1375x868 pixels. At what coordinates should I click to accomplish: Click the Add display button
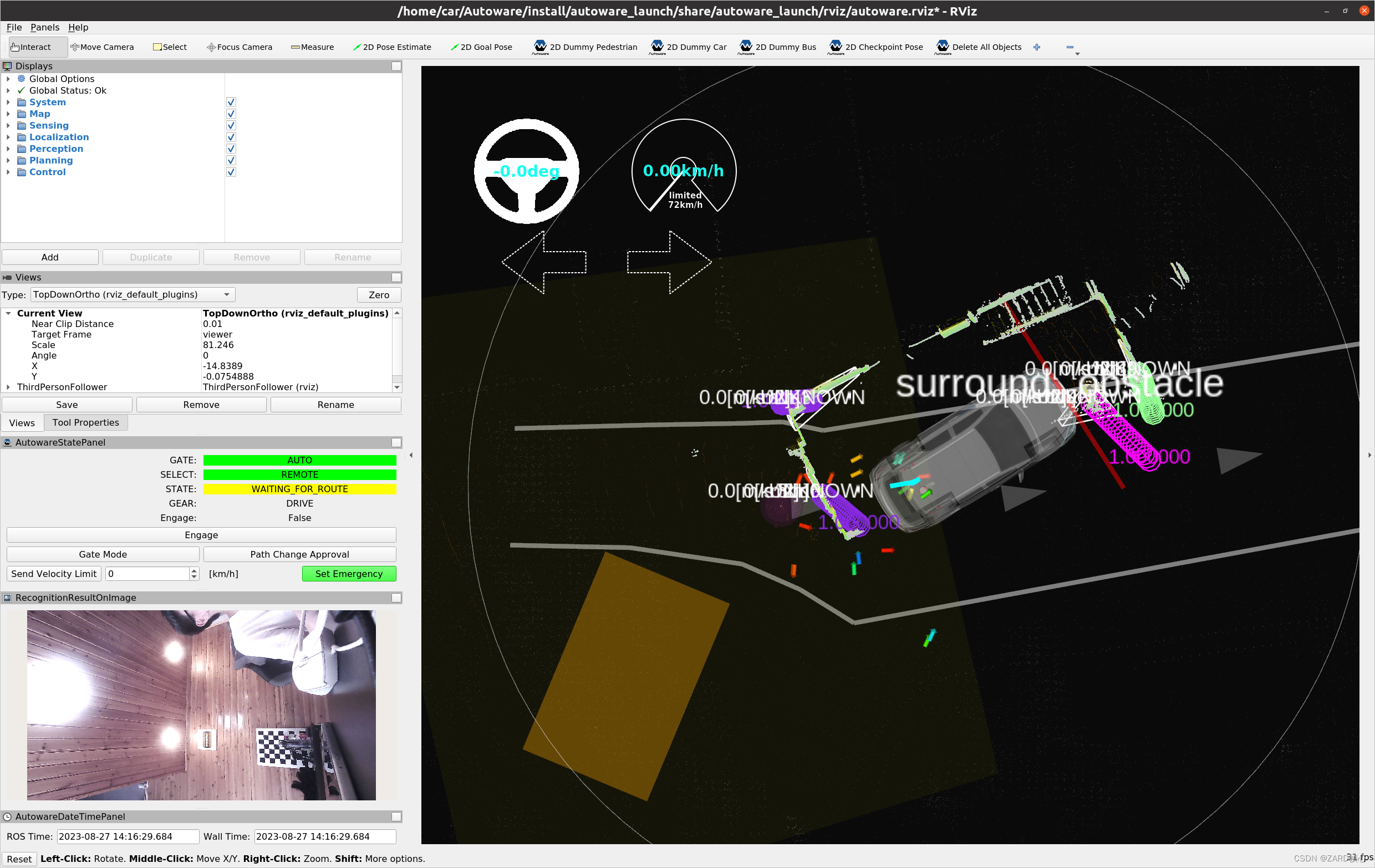[50, 257]
